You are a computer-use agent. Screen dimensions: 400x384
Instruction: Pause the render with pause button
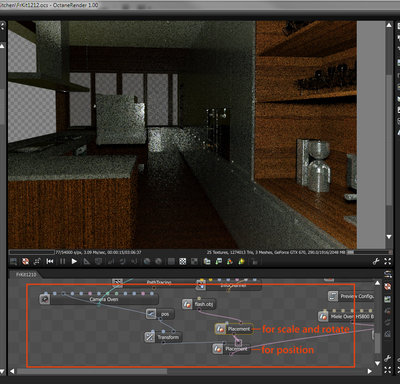(62, 261)
